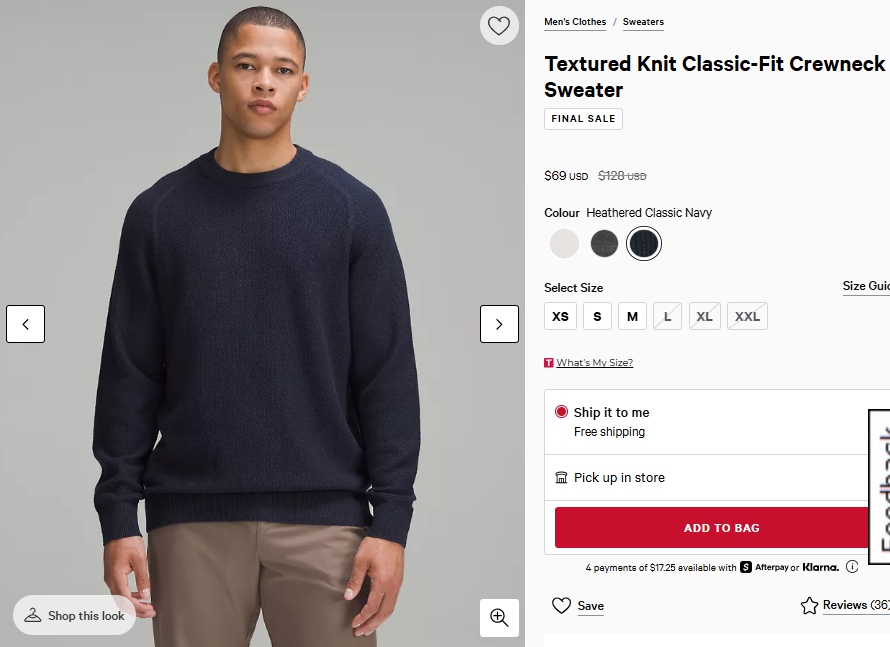Open Reviews via the star icon
The width and height of the screenshot is (890, 647).
click(809, 605)
